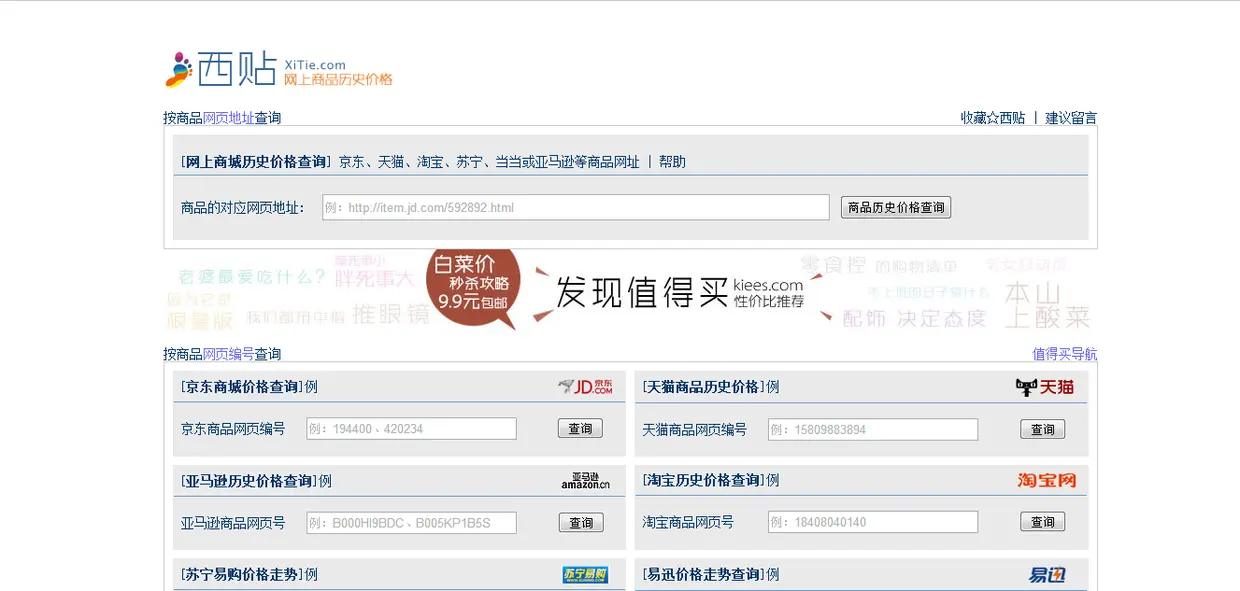Click 查询 button for Tmall product number

[x=1042, y=429]
